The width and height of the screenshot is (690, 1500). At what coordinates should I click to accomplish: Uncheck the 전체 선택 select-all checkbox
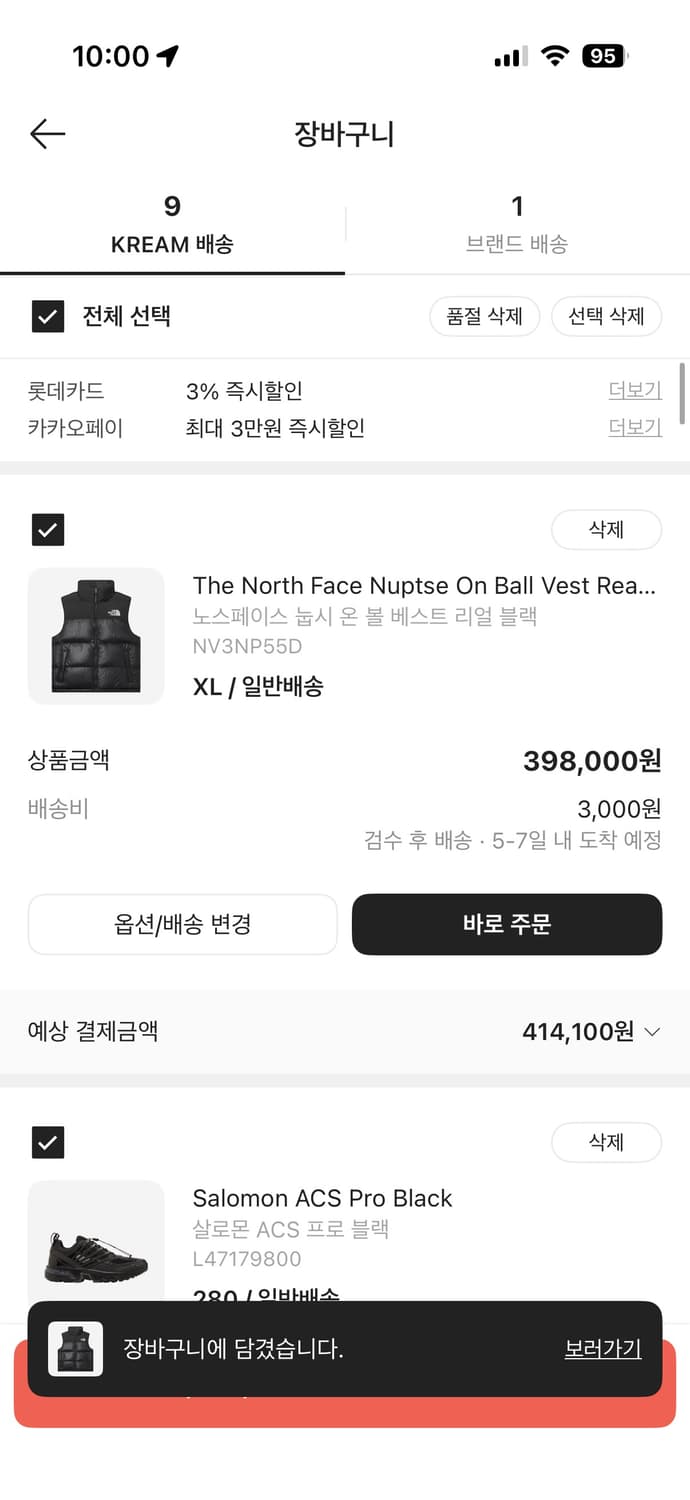pyautogui.click(x=47, y=316)
